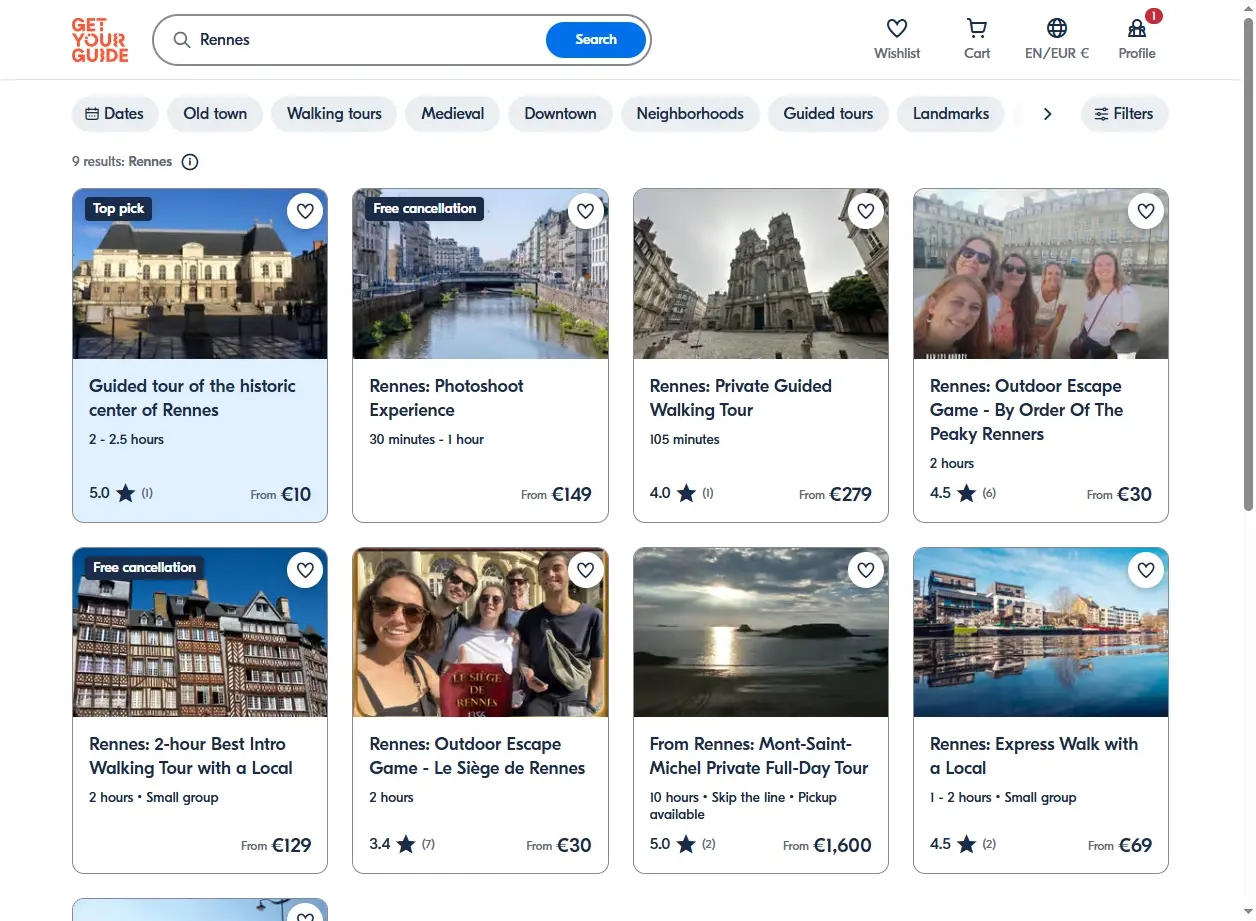Toggle the wishlist heart on Rennes: Photoshoot Experience
Screen dimensions: 1256x921
tap(586, 211)
